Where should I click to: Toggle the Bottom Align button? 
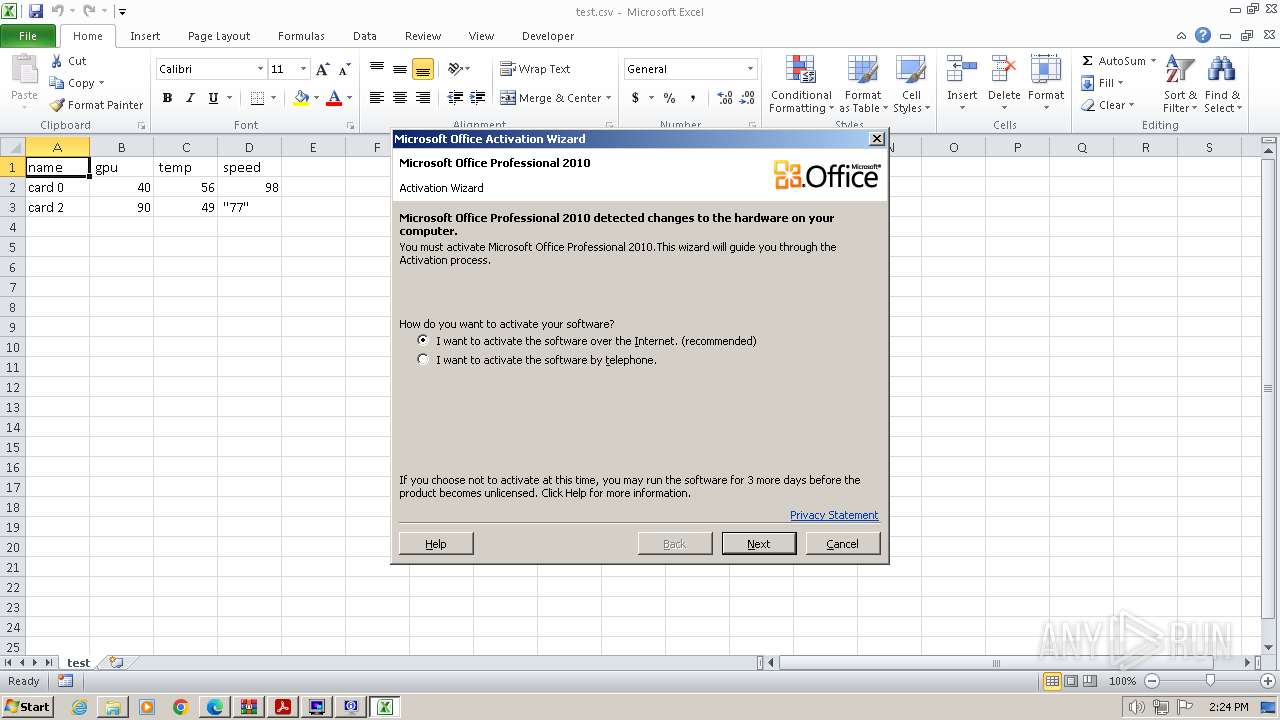[x=423, y=69]
